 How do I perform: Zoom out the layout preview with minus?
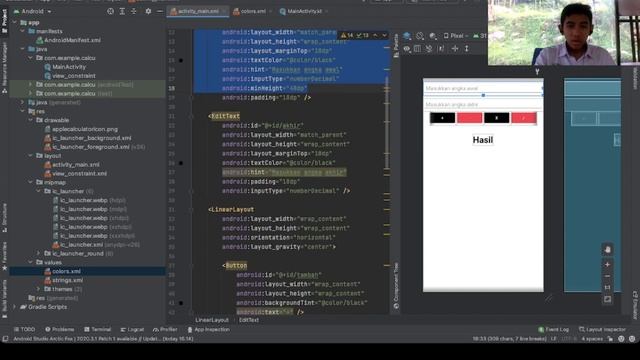(x=607, y=276)
